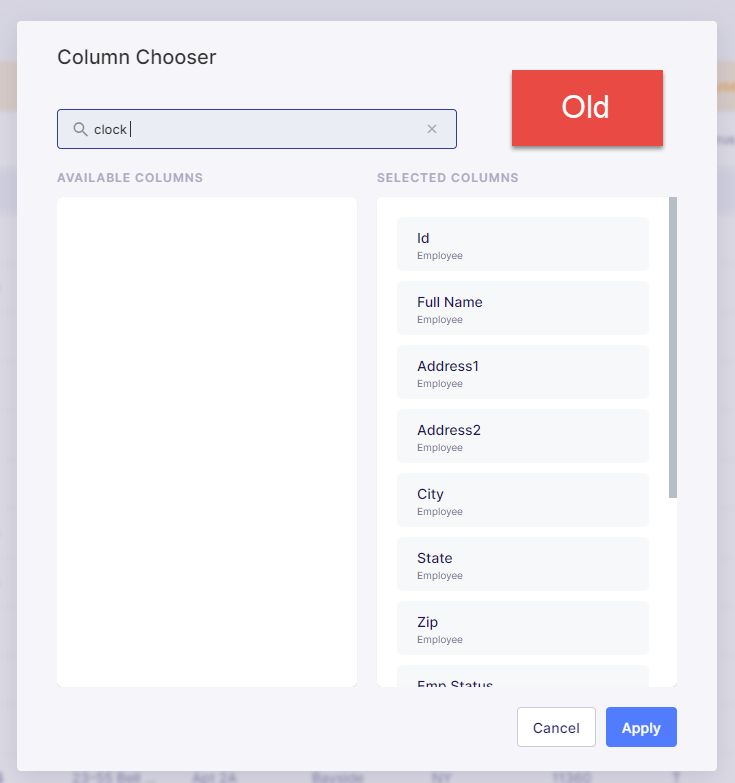Select the Address2 column item
Screen dimensions: 735x783
click(x=523, y=436)
